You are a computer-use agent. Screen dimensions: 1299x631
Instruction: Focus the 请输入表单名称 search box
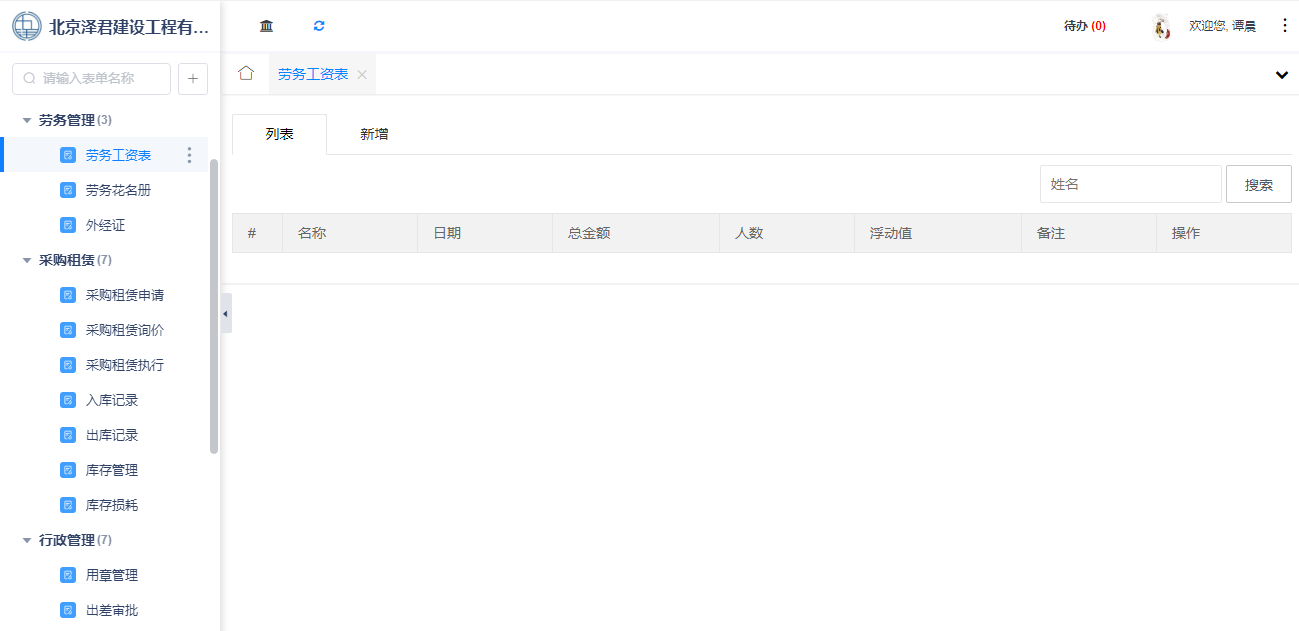pos(91,79)
